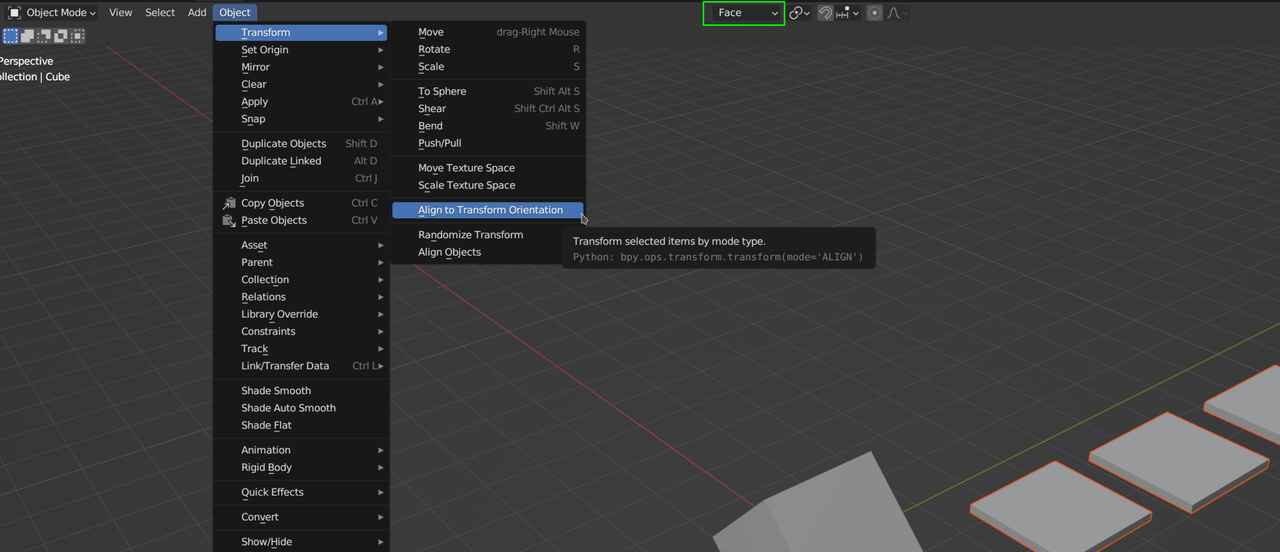The image size is (1280, 552).
Task: Open the View menu in header
Action: point(120,13)
